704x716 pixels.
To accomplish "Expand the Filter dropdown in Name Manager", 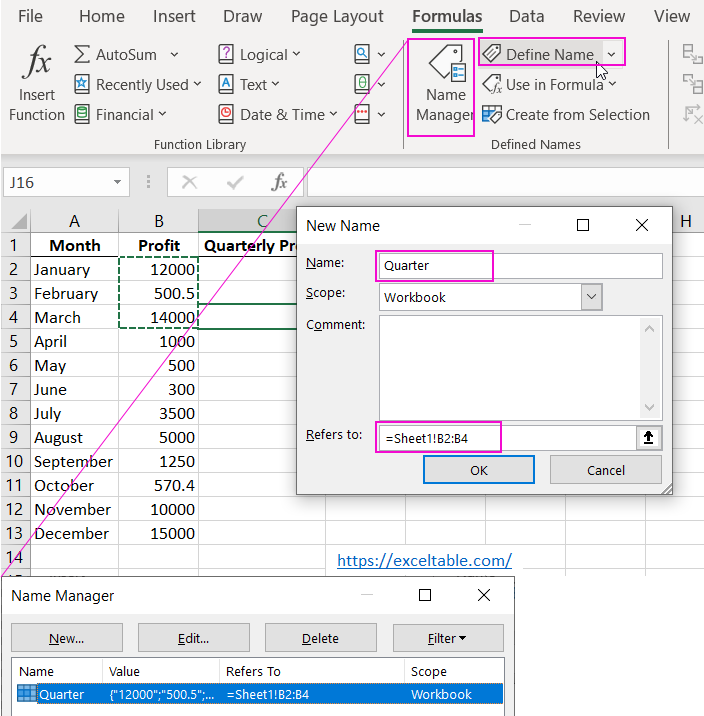I will tap(447, 638).
